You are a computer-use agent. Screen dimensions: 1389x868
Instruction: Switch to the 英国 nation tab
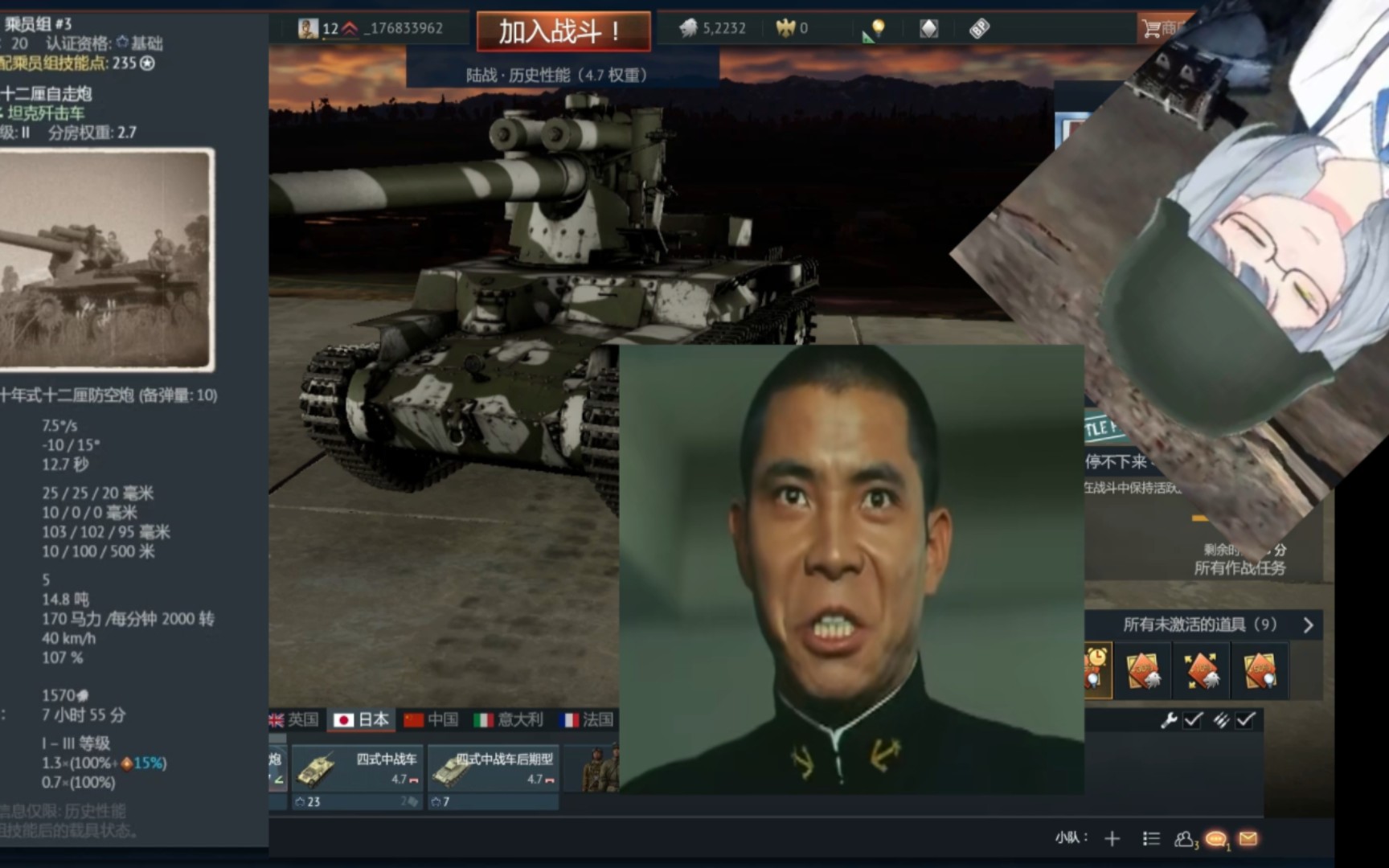tap(294, 719)
